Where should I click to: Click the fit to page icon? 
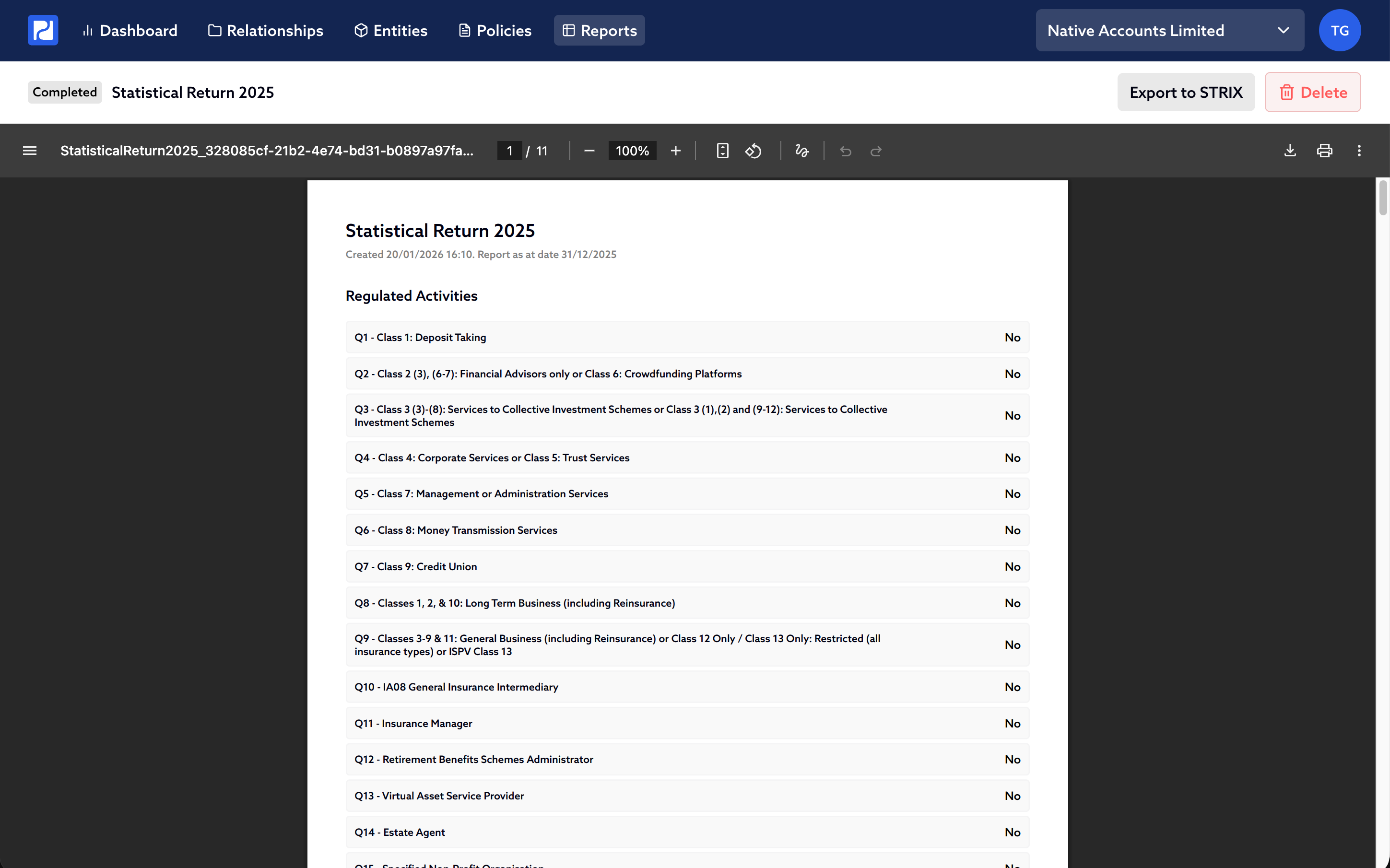tap(722, 151)
